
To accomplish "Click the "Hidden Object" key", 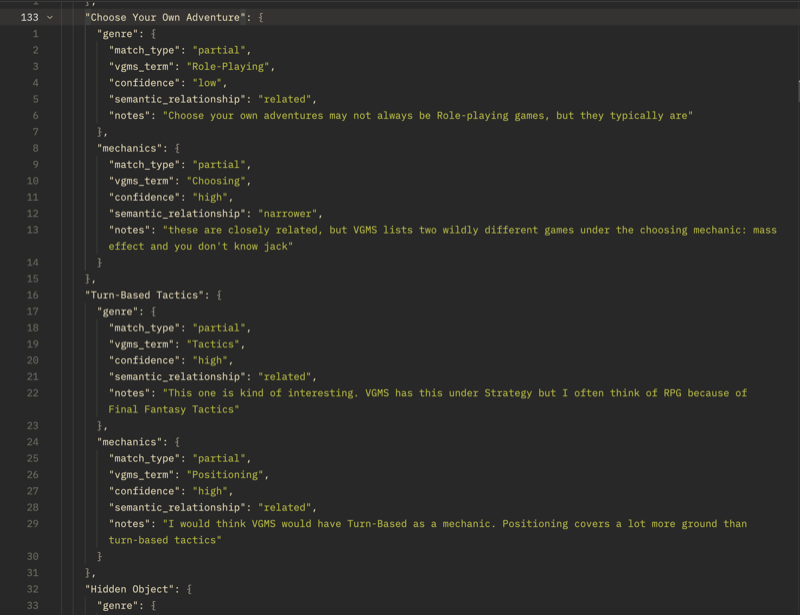I will click(129, 589).
